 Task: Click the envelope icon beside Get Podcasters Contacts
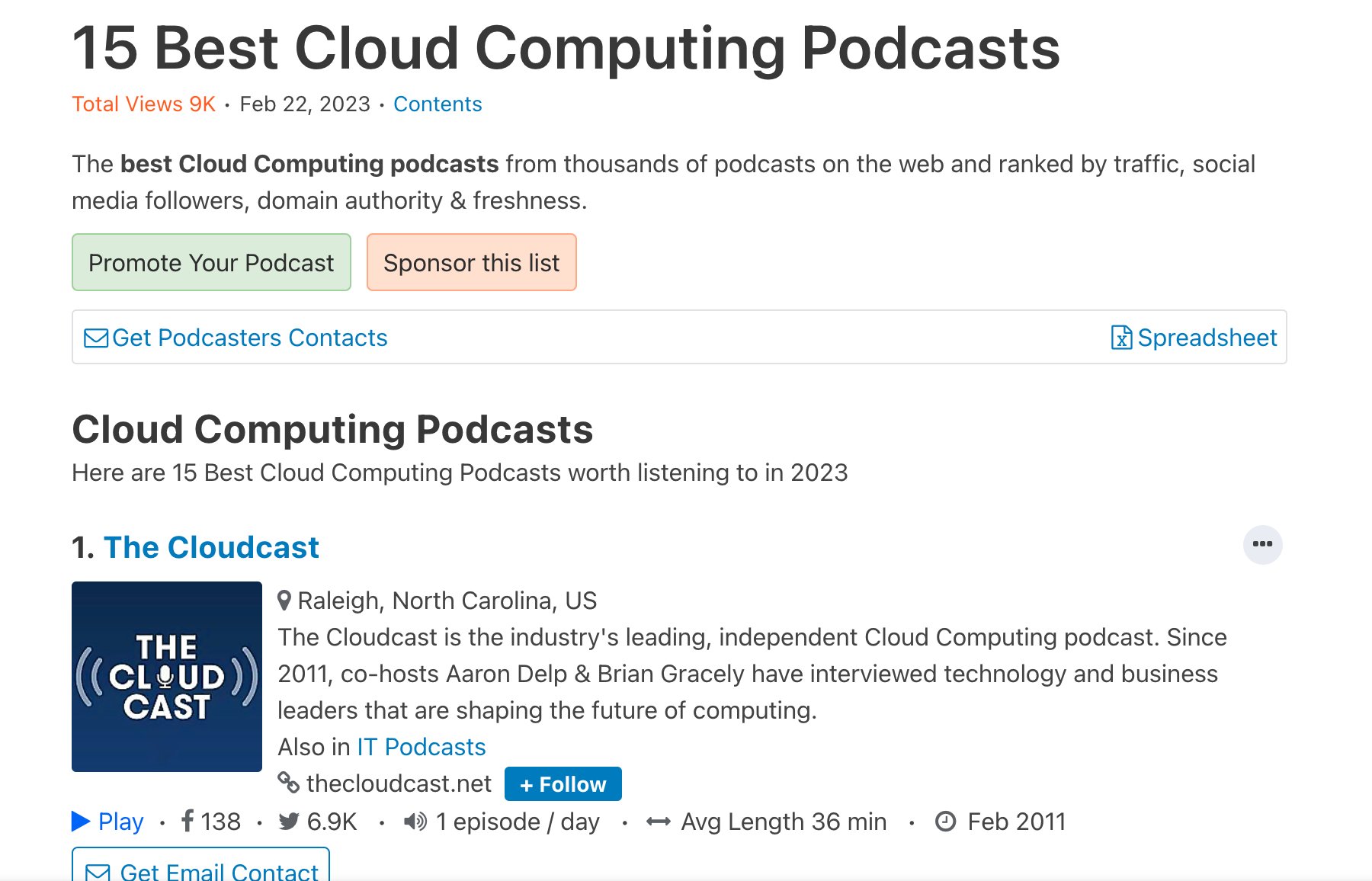click(x=95, y=338)
